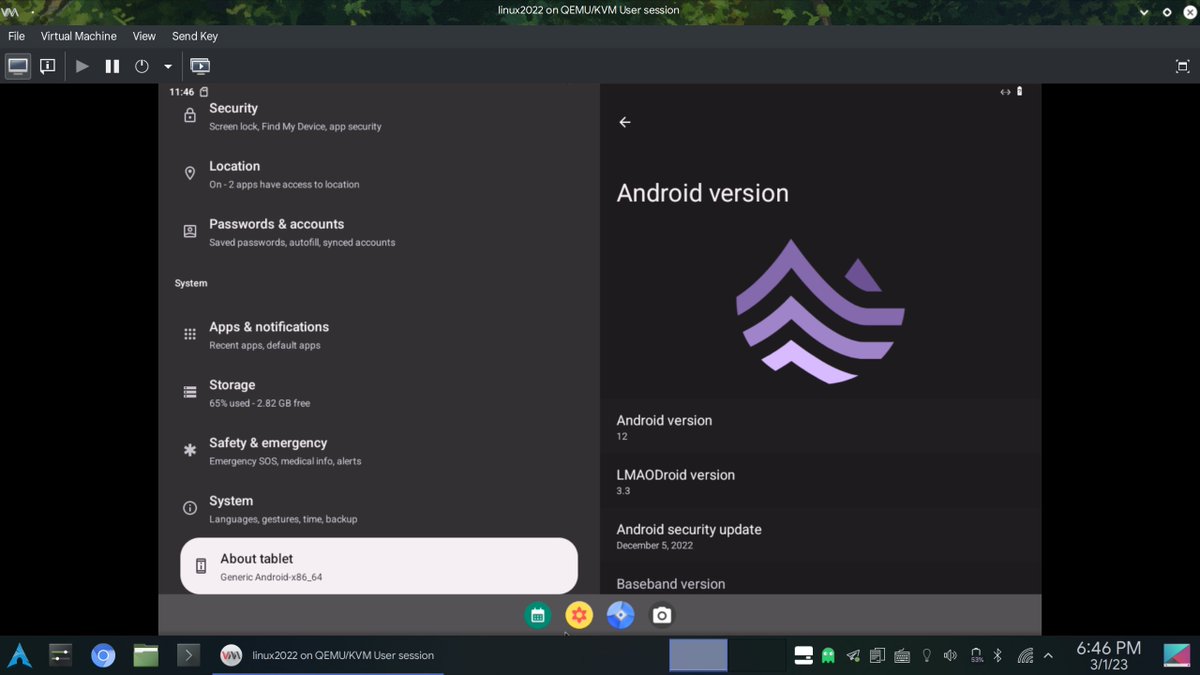Tap the LMAODroid version 3.3 row
Image resolution: width=1200 pixels, height=675 pixels.
820,482
